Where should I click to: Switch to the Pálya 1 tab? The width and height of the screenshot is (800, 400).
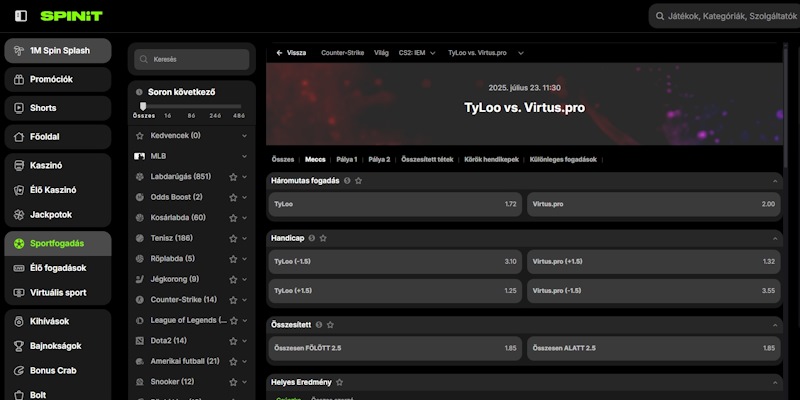347,159
